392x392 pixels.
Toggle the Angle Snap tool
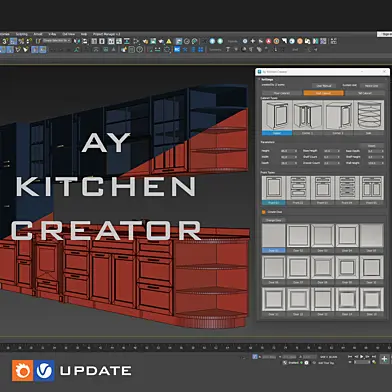(13, 41)
